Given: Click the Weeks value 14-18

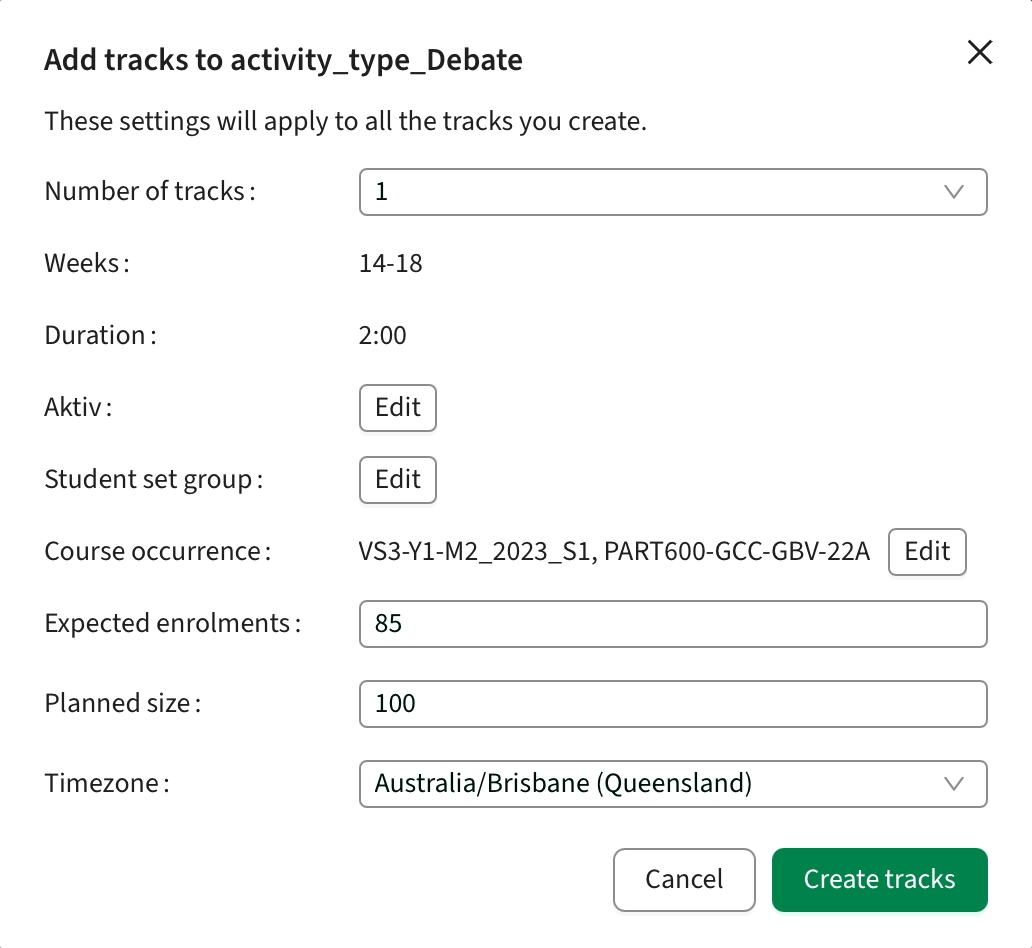Looking at the screenshot, I should (x=391, y=264).
